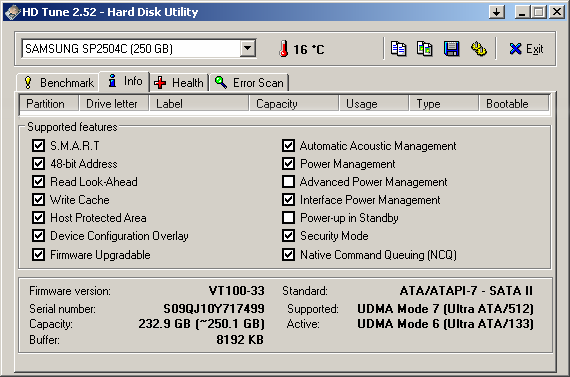The image size is (570, 377).
Task: Click the HD Tune app icon in title bar
Action: click(12, 12)
